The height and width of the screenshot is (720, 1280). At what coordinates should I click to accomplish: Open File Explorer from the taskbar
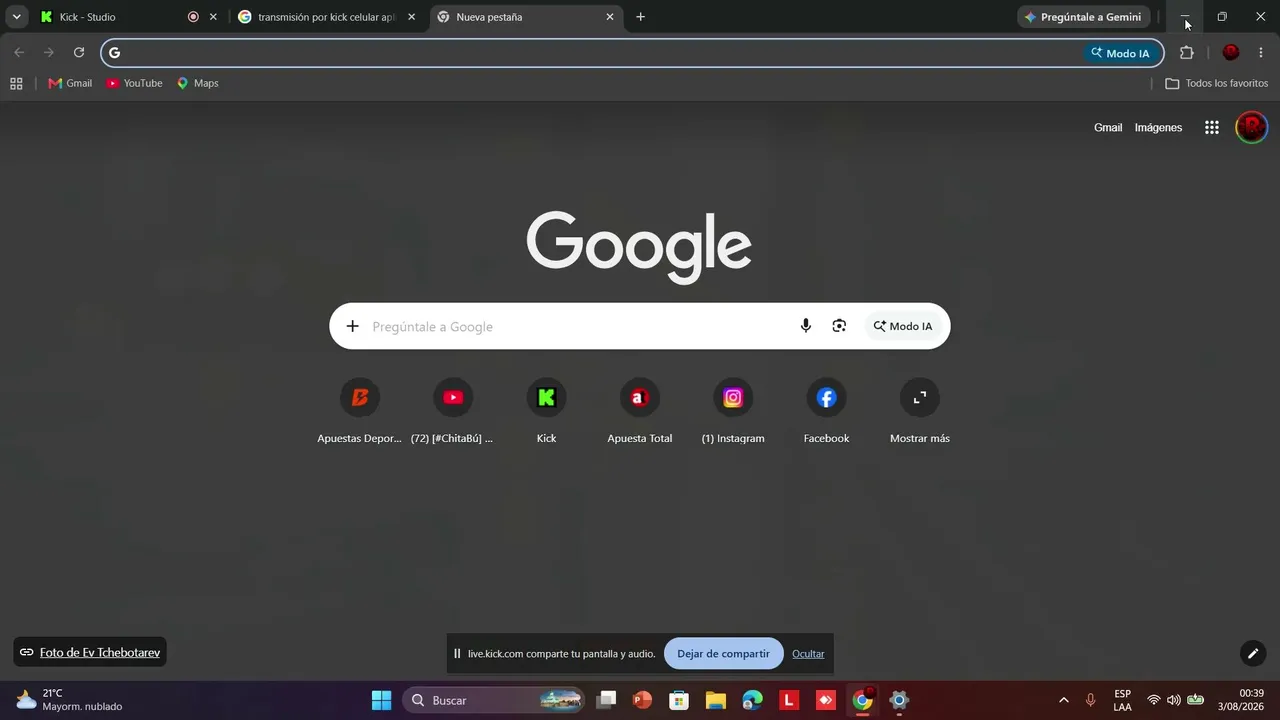click(716, 700)
